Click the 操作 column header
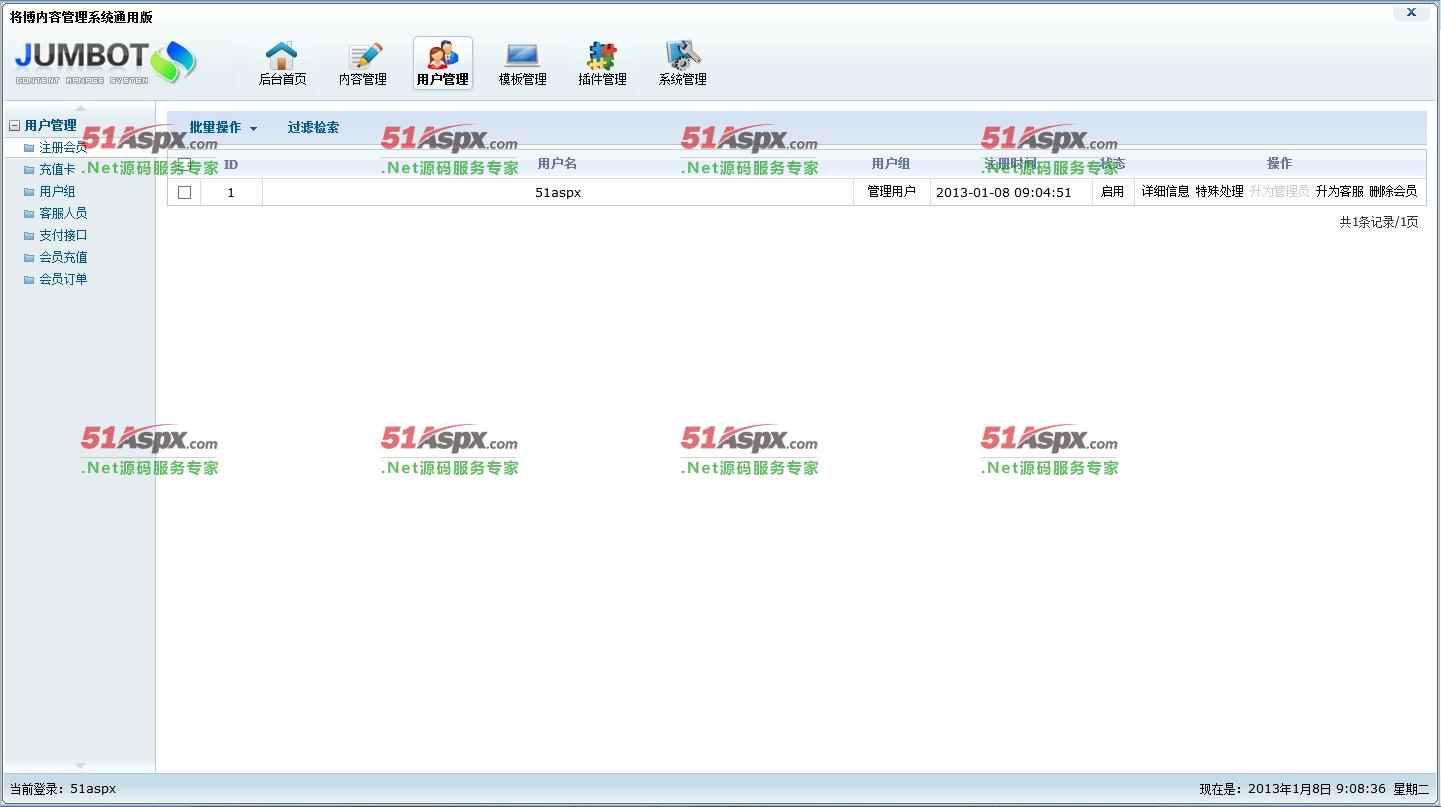This screenshot has width=1441, height=807. click(x=1280, y=164)
